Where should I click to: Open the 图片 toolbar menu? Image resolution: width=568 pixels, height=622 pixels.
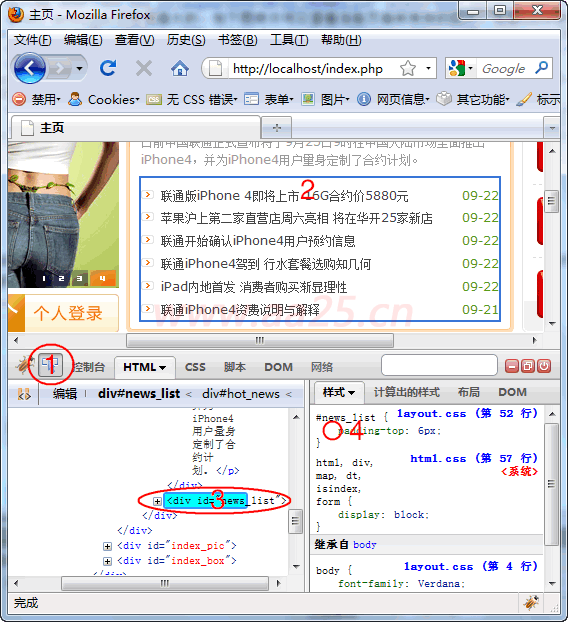pos(325,99)
